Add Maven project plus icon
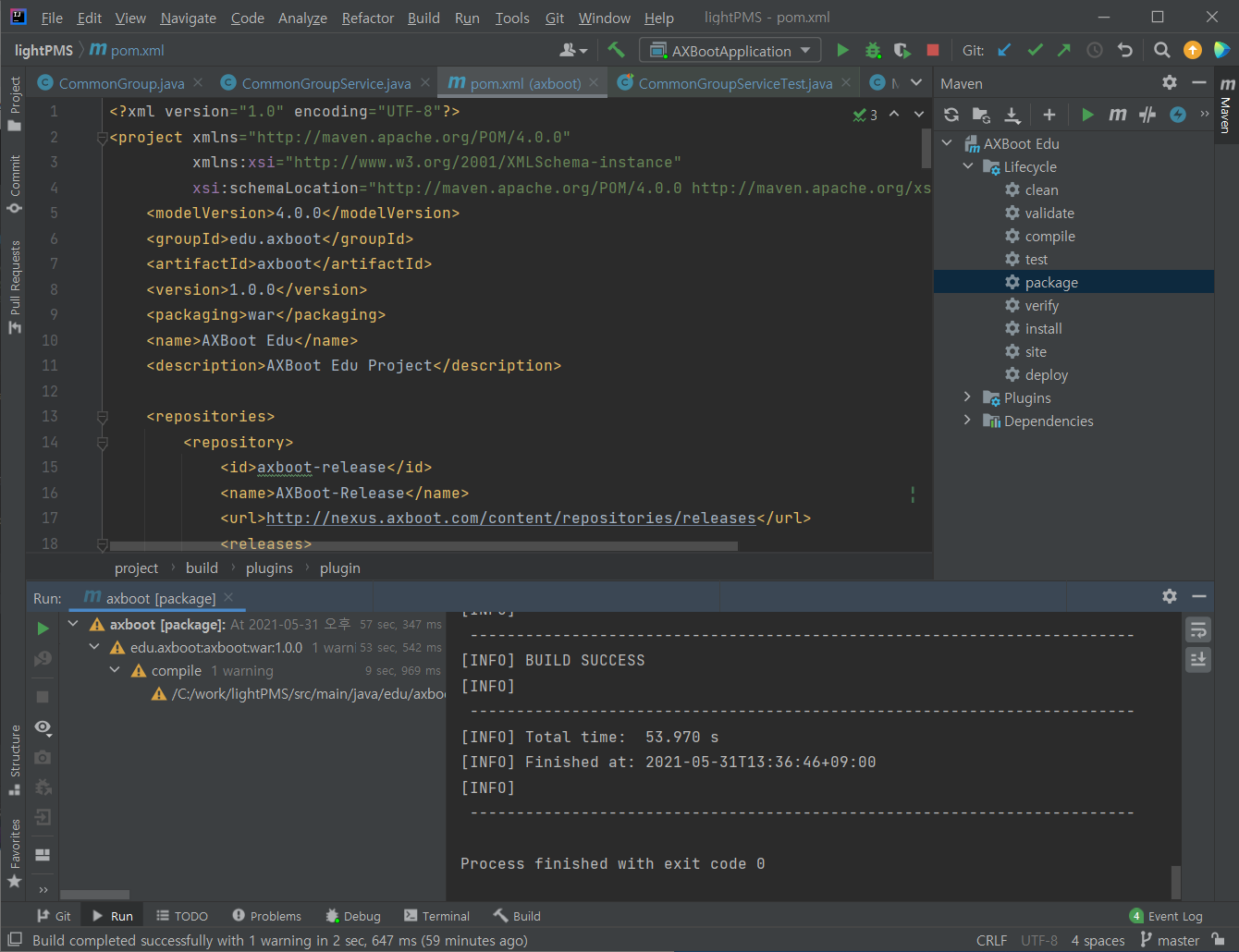Screen dimensions: 1239x952 [x=1049, y=115]
